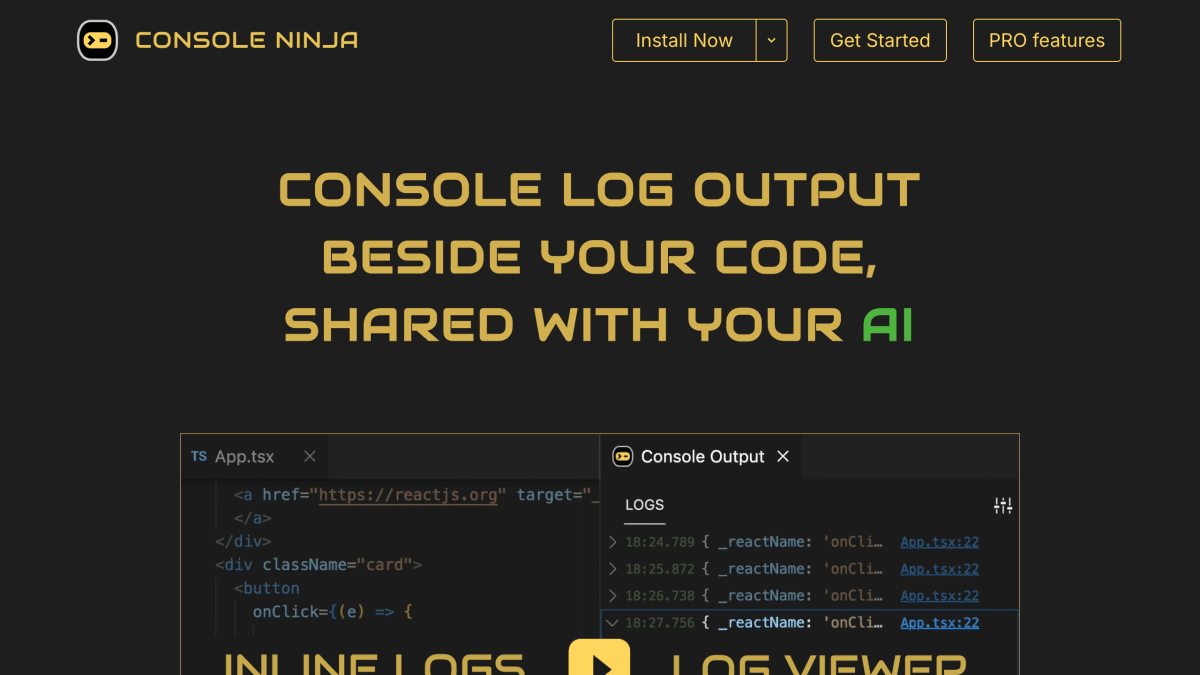Open the log filter settings icon
Viewport: 1200px width, 675px height.
[1003, 506]
